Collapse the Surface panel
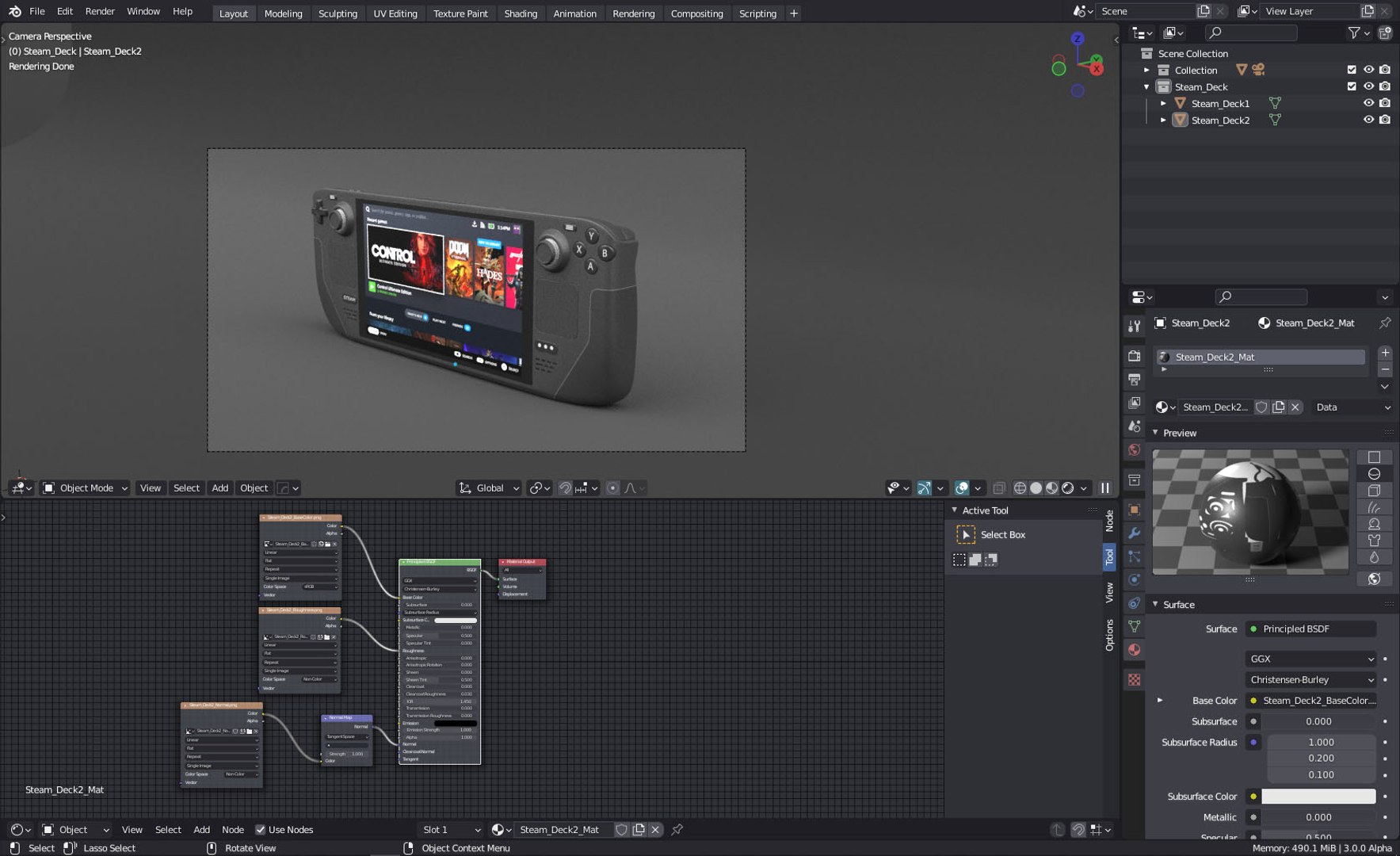This screenshot has width=1400, height=856. point(1155,605)
